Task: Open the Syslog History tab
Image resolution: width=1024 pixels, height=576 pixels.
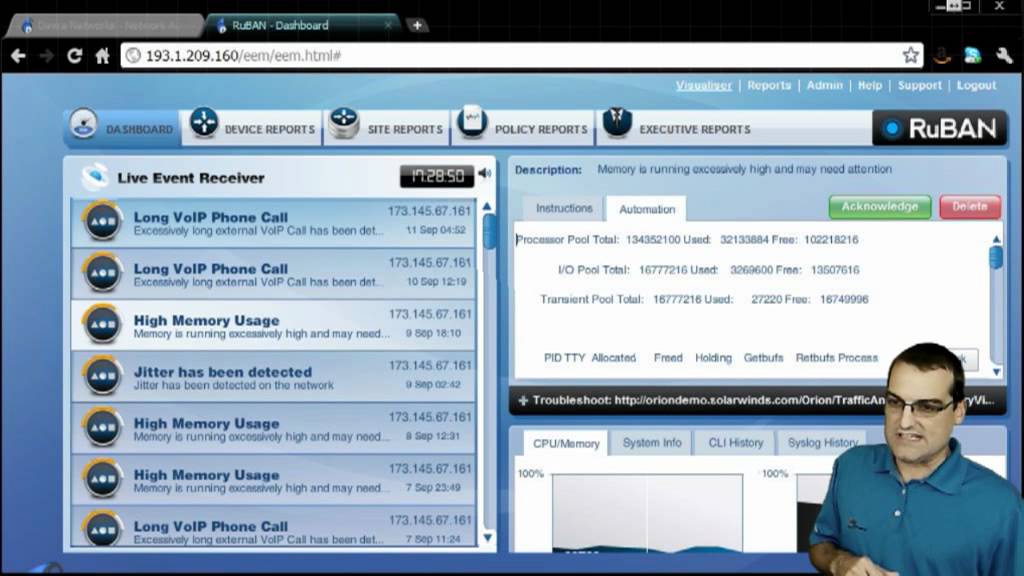Action: coord(823,443)
